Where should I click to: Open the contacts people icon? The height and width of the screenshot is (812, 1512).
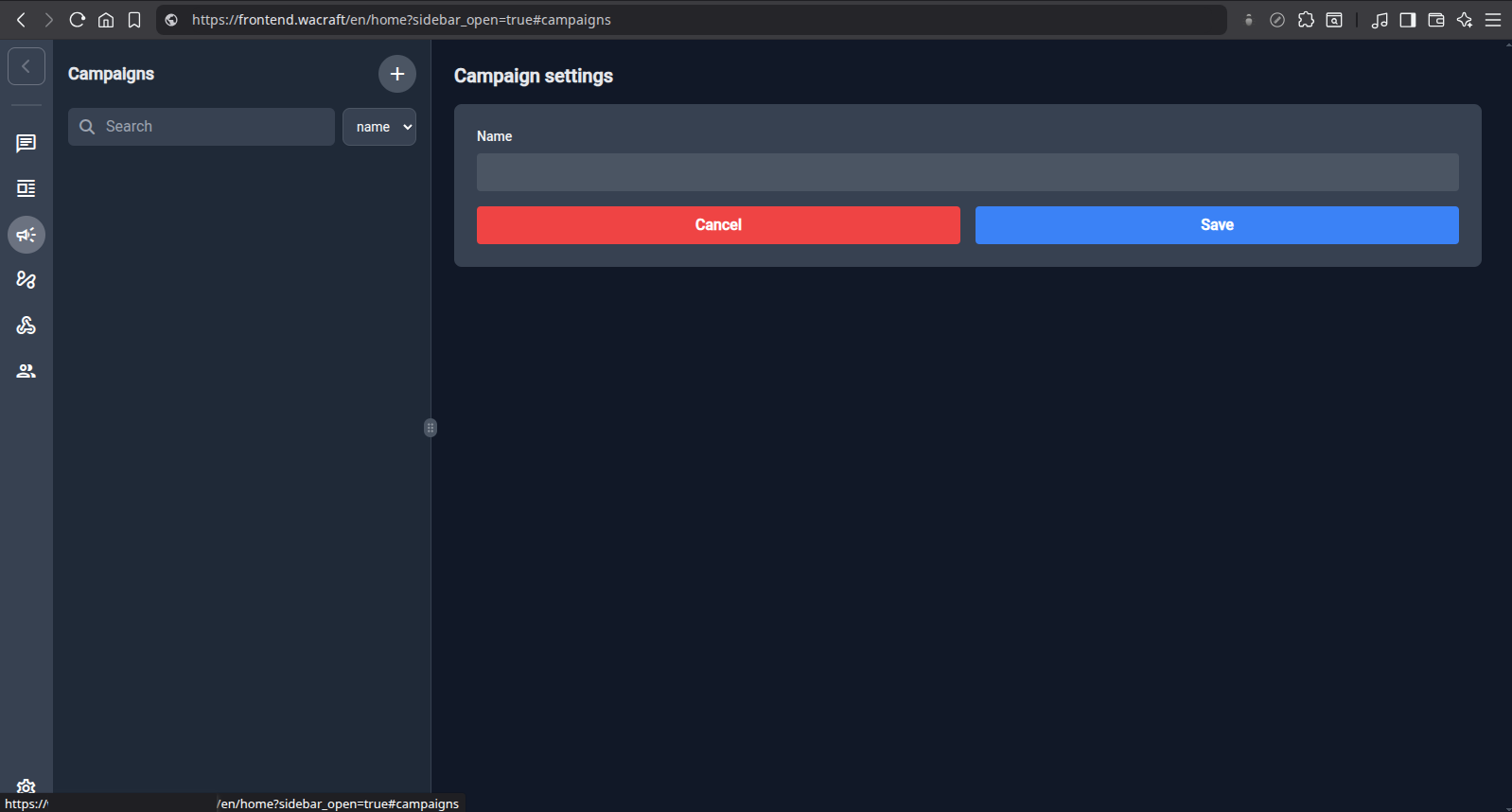click(26, 371)
